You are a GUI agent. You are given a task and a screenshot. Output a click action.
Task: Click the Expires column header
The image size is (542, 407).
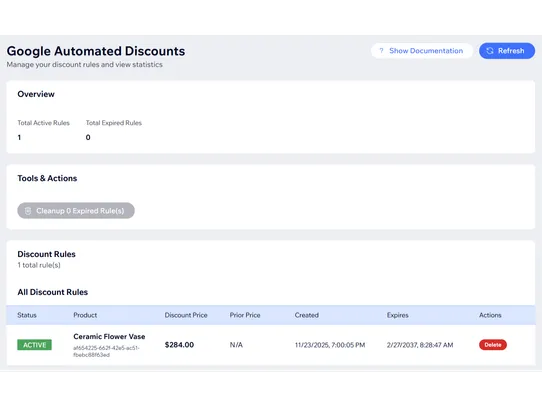click(398, 315)
